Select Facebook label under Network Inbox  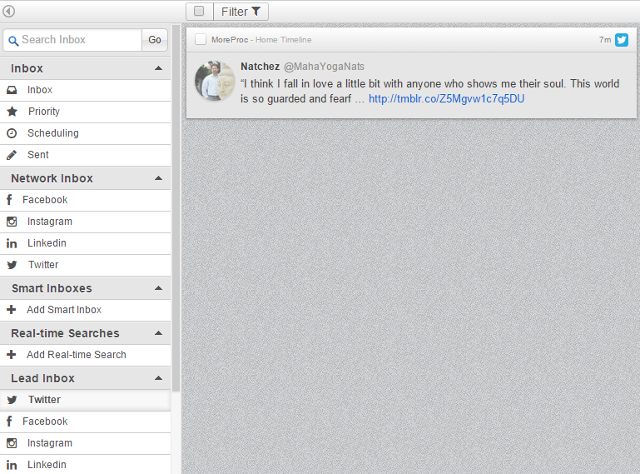pos(45,200)
